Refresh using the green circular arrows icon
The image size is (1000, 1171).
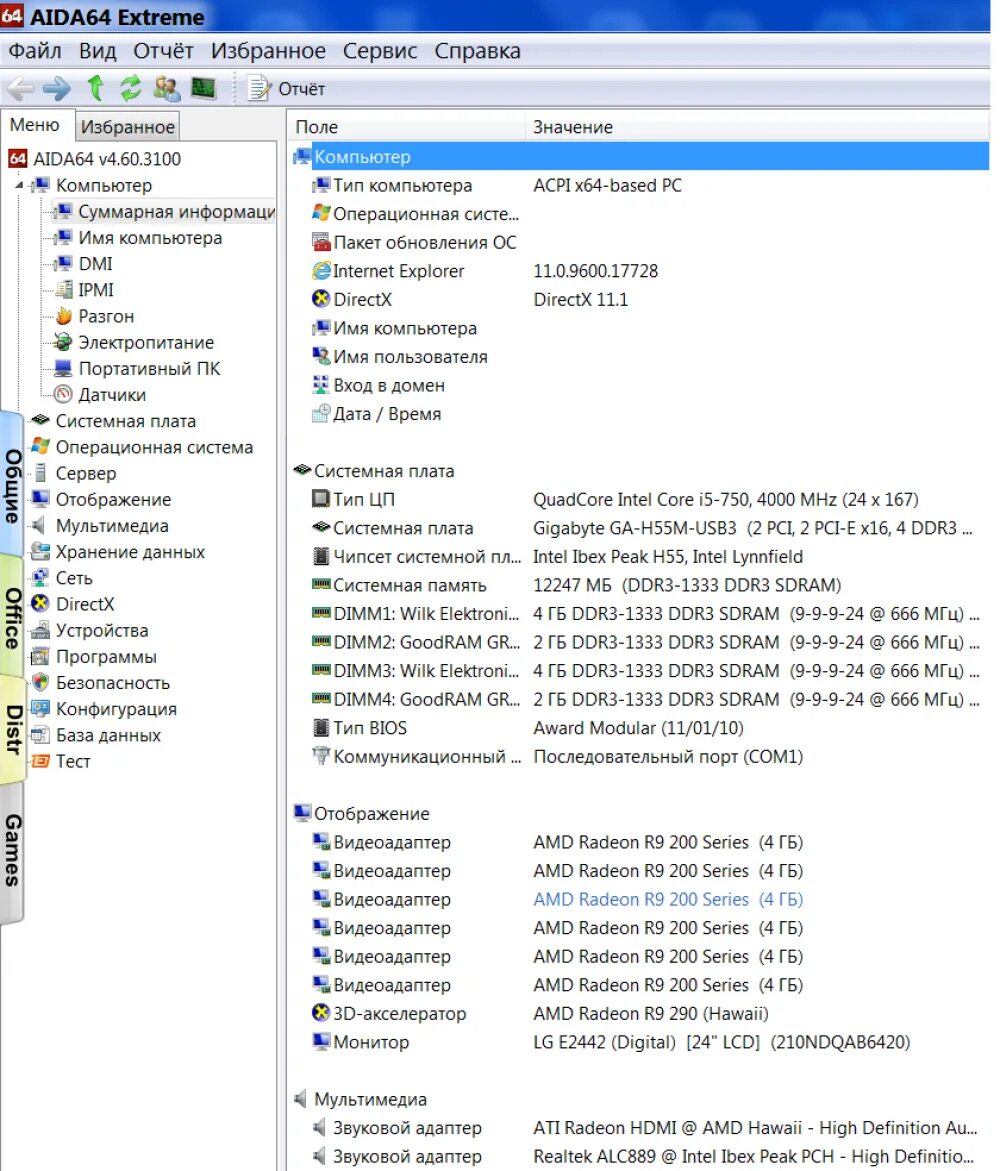(x=131, y=88)
